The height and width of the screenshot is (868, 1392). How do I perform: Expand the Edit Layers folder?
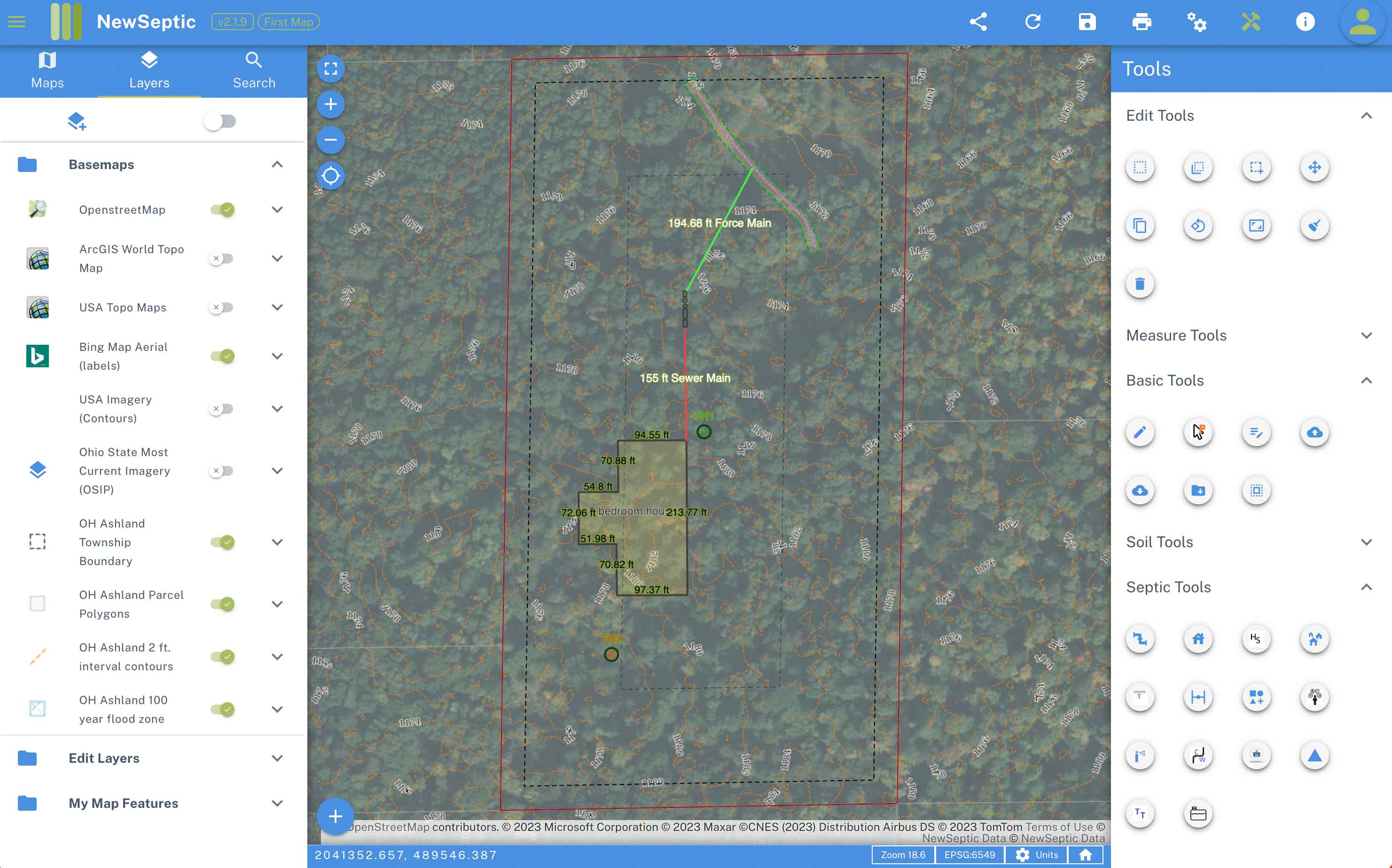pyautogui.click(x=277, y=759)
